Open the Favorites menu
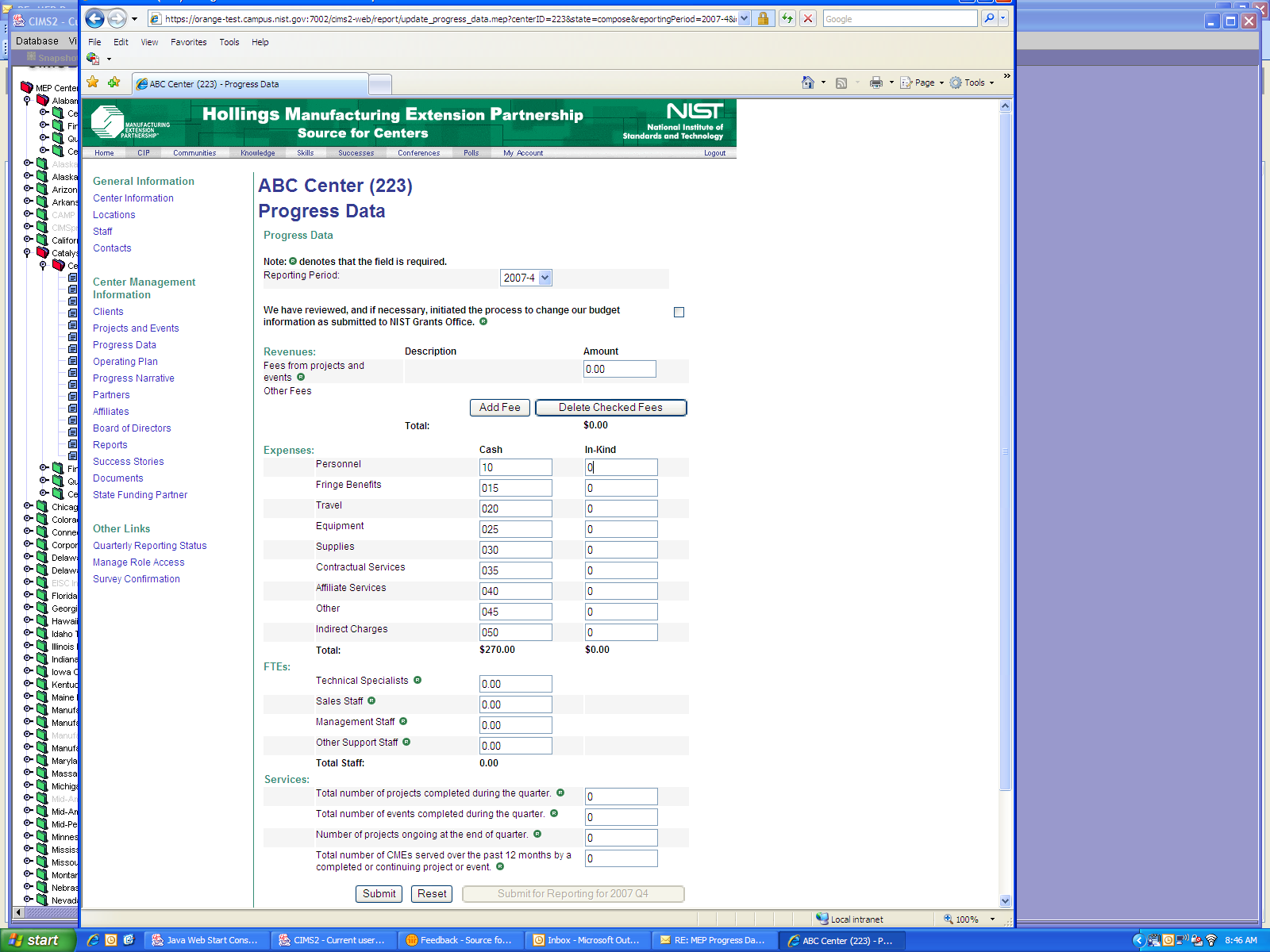 pyautogui.click(x=188, y=42)
